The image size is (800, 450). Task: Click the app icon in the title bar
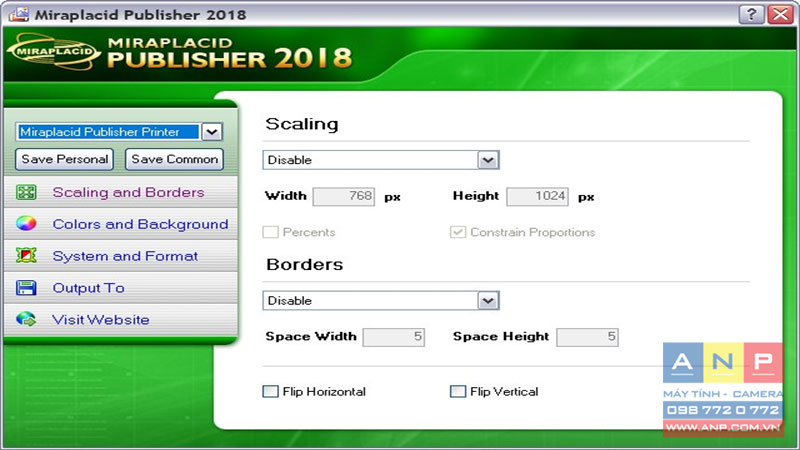(18, 14)
